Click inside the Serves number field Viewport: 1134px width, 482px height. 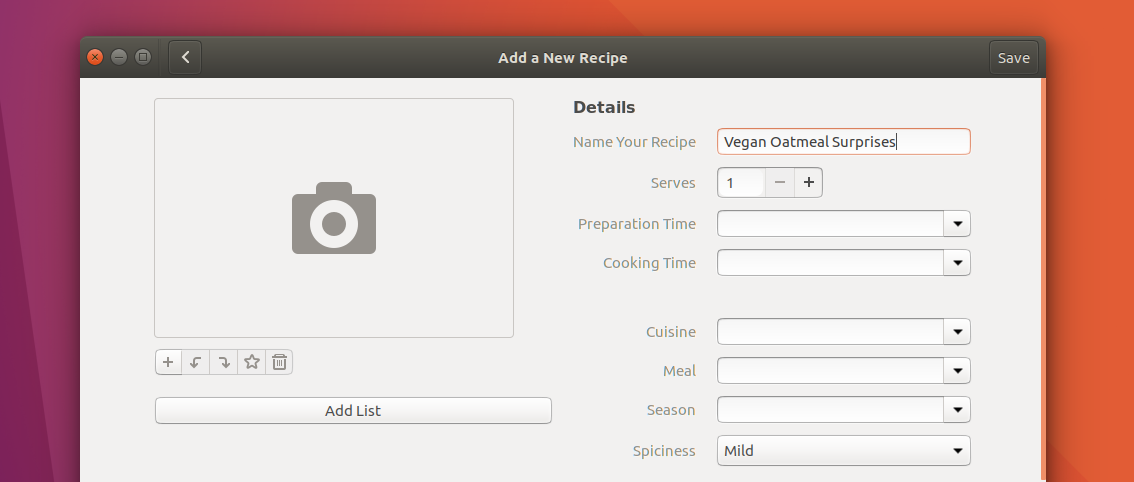(741, 183)
